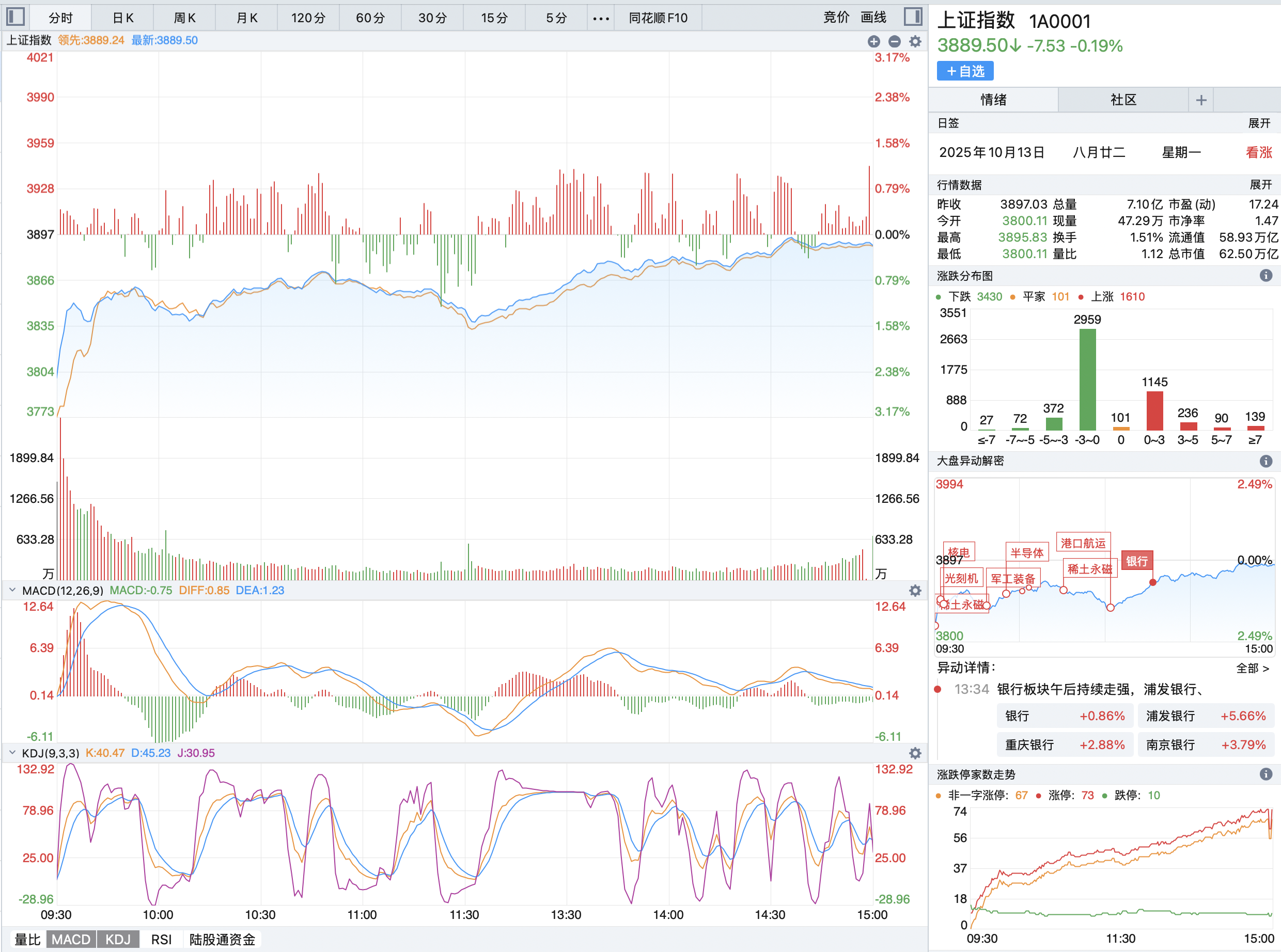Toggle right sidebar panel icon
The width and height of the screenshot is (1281, 952).
913,17
